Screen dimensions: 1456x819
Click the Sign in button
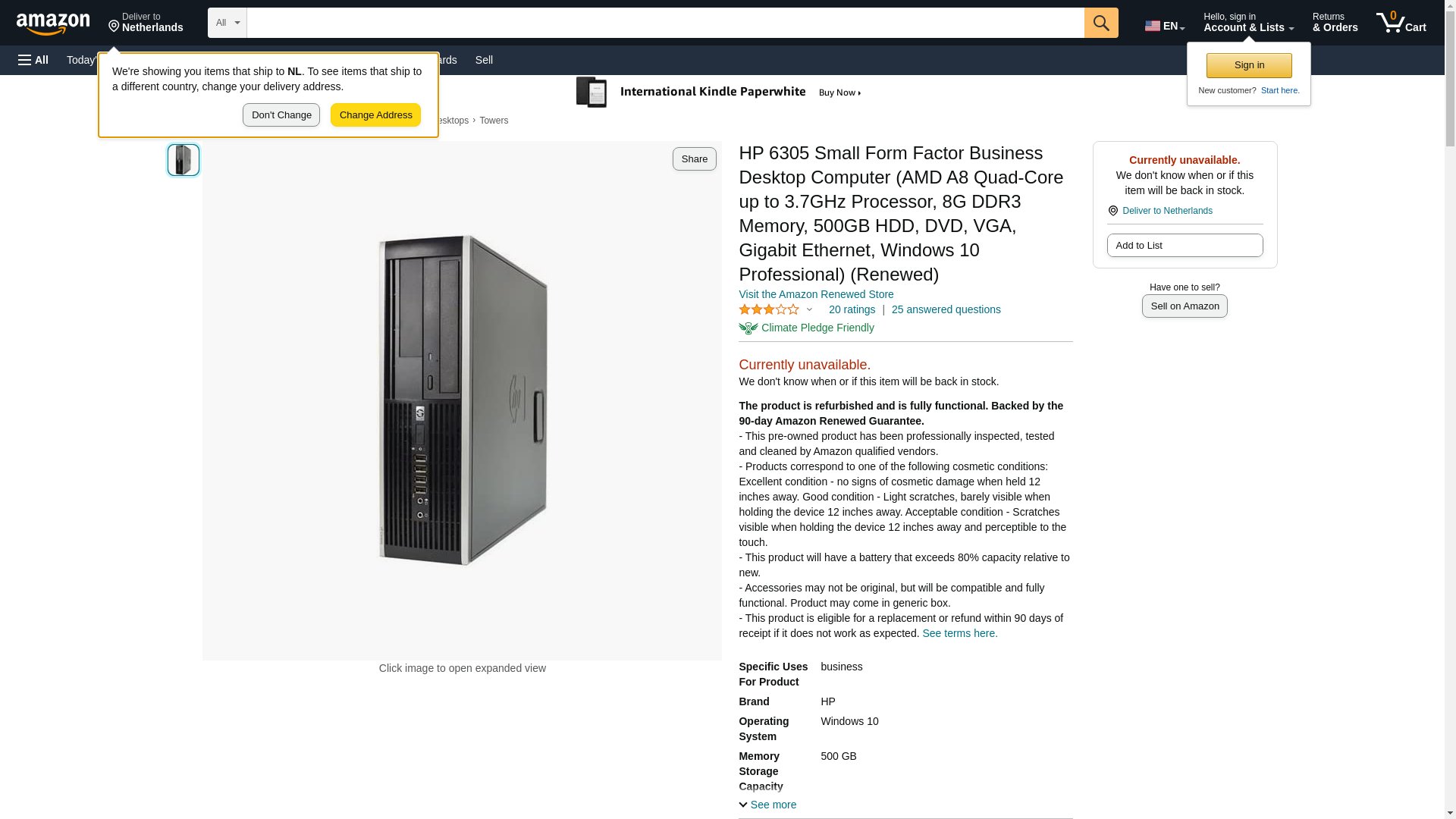point(1249,65)
